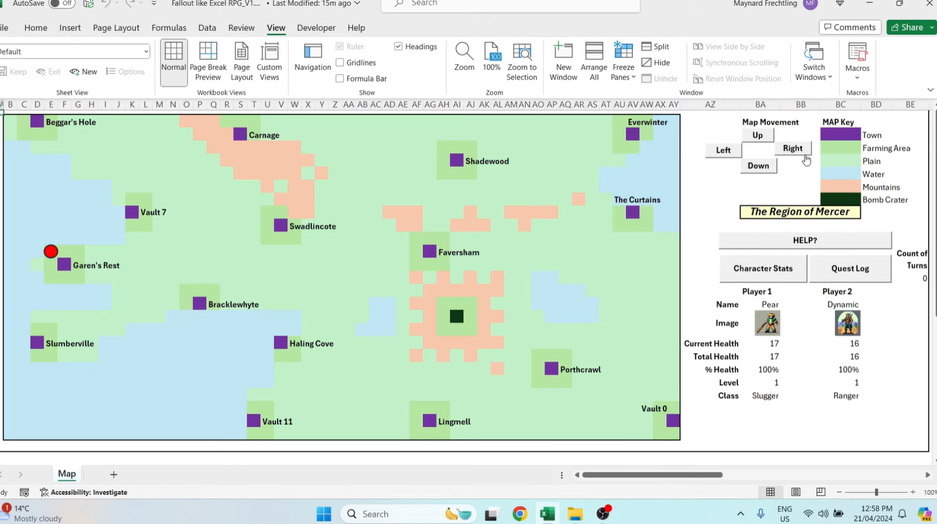Click the Split window icon
This screenshot has width=937, height=524.
pos(647,47)
